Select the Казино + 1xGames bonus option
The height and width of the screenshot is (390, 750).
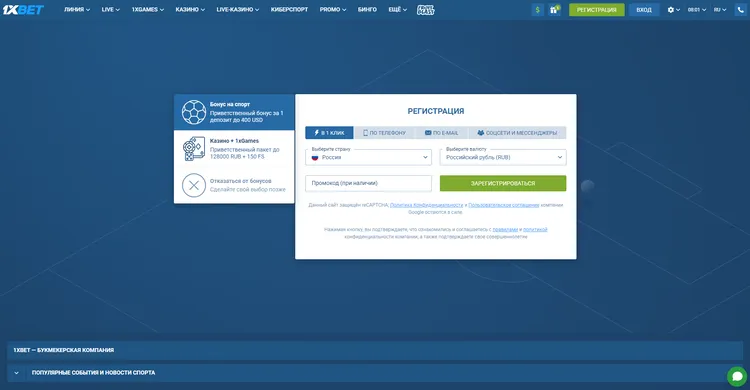234,148
